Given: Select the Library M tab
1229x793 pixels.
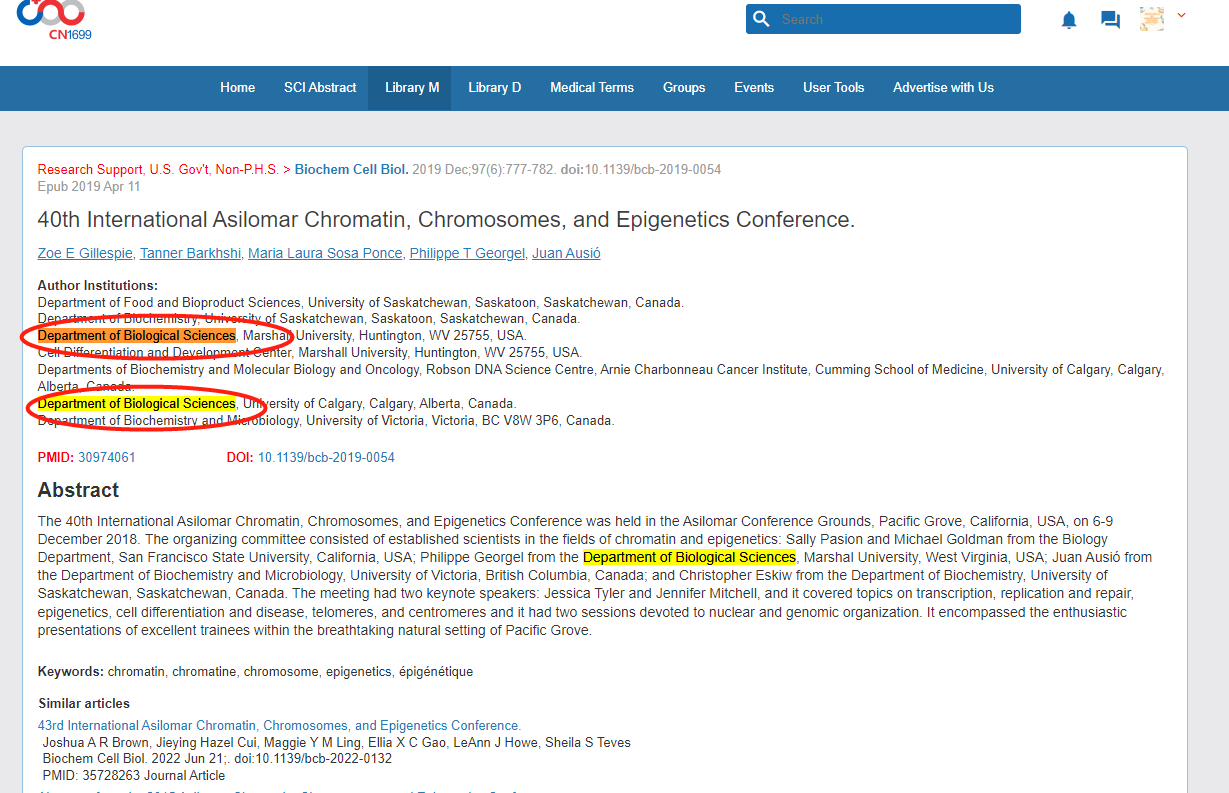Looking at the screenshot, I should (x=412, y=88).
